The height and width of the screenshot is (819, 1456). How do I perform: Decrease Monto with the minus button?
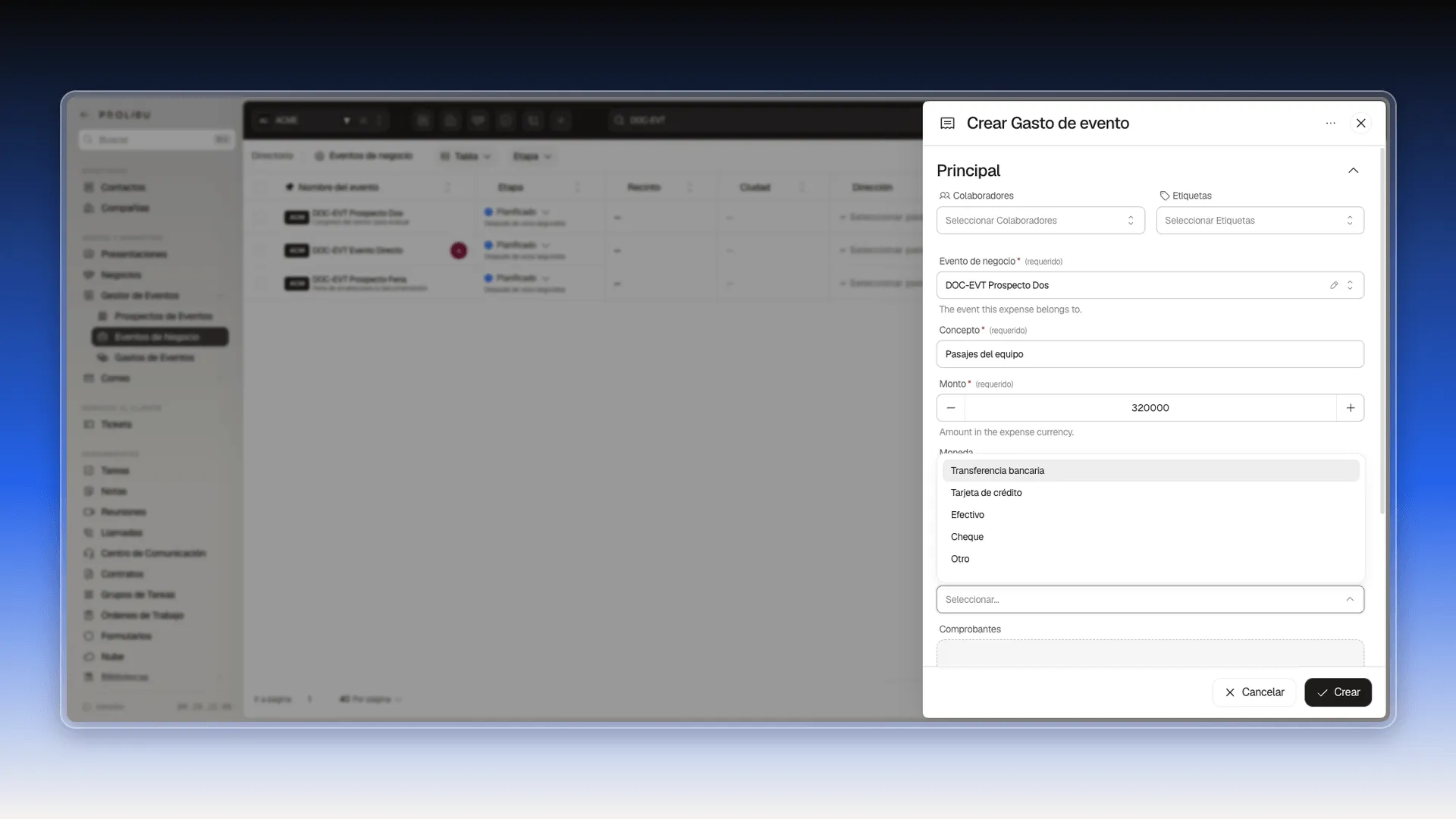950,408
